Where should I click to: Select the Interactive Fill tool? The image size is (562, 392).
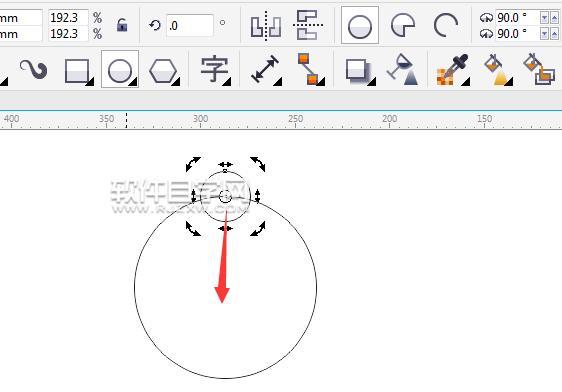[x=498, y=70]
